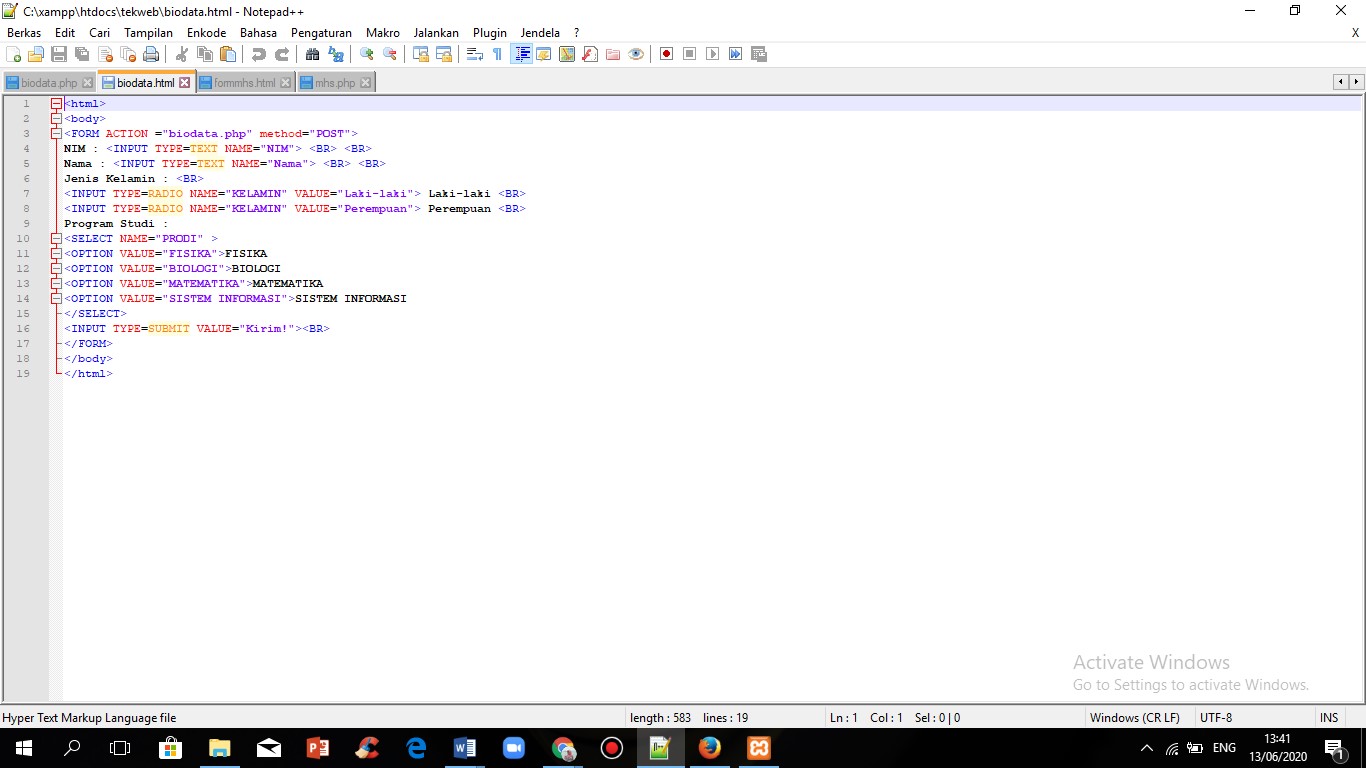
Task: Open Windows notification center icon
Action: pyautogui.click(x=1334, y=748)
